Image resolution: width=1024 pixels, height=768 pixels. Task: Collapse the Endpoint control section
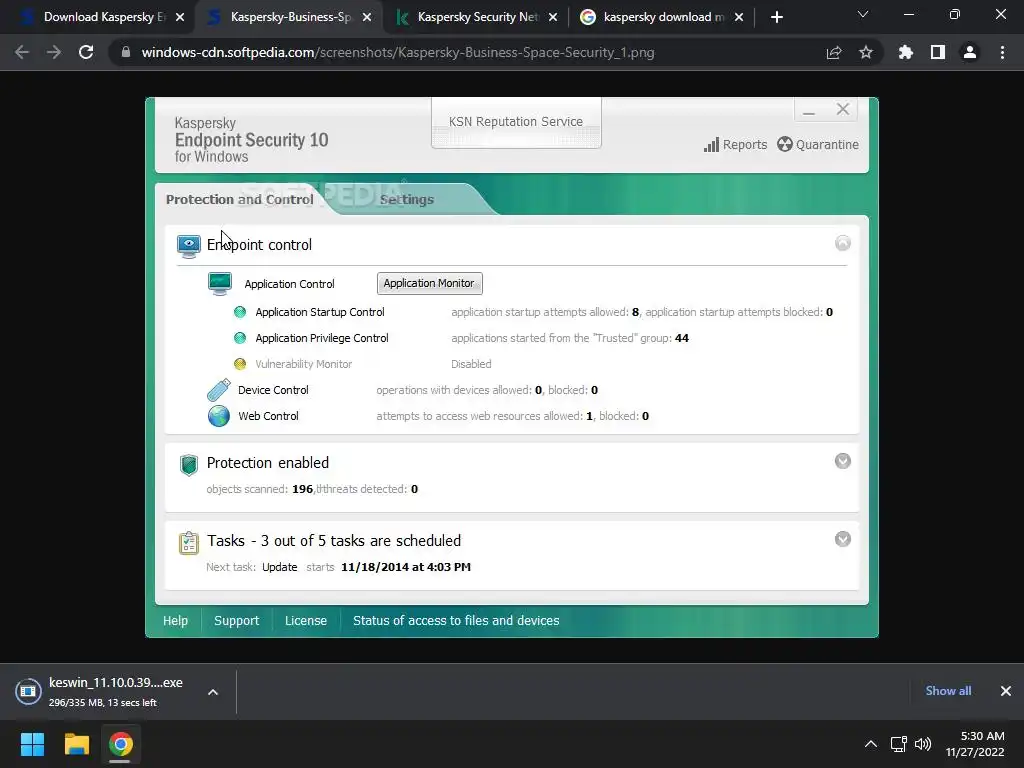click(x=842, y=244)
